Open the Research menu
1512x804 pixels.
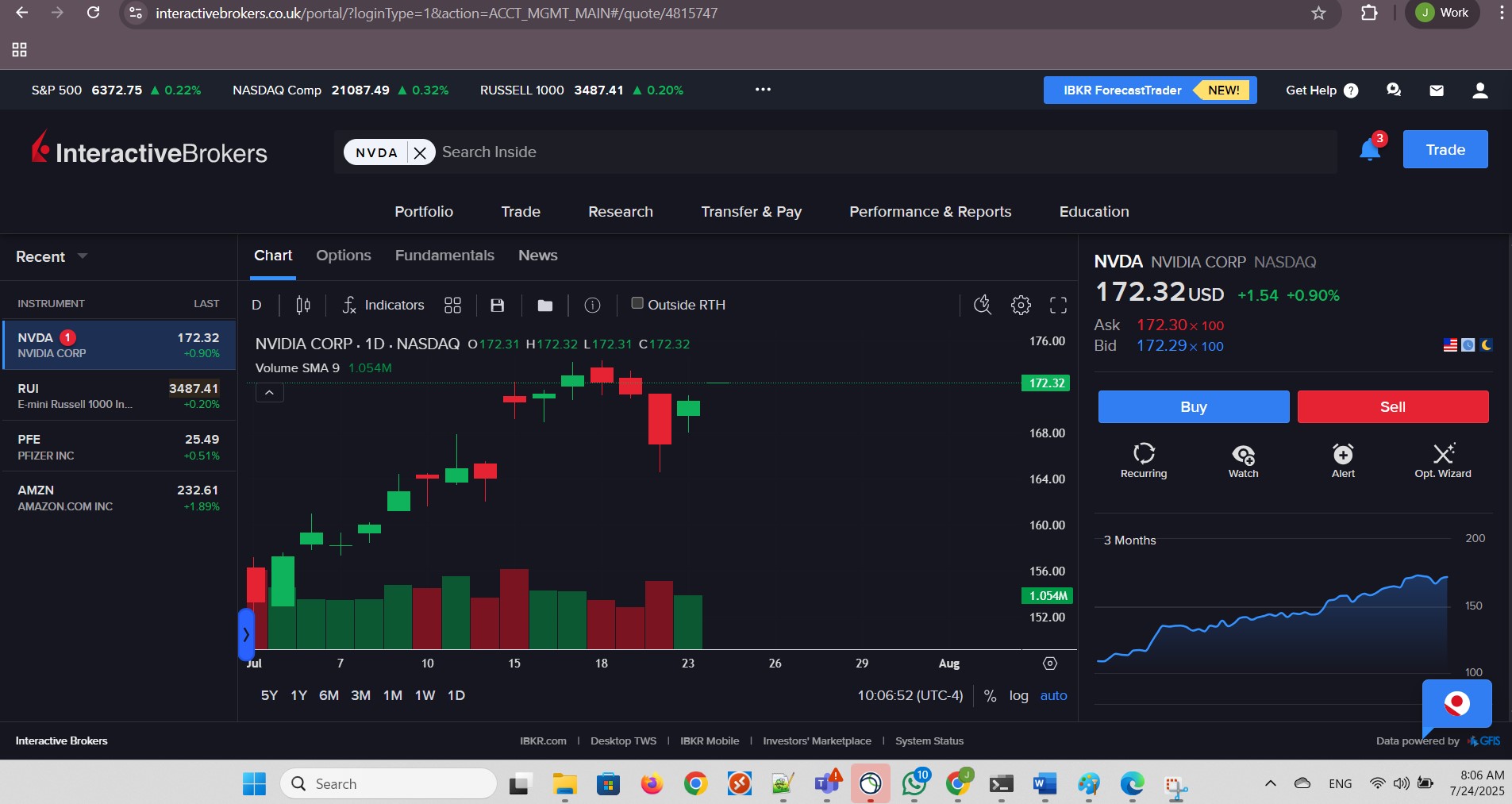point(621,212)
